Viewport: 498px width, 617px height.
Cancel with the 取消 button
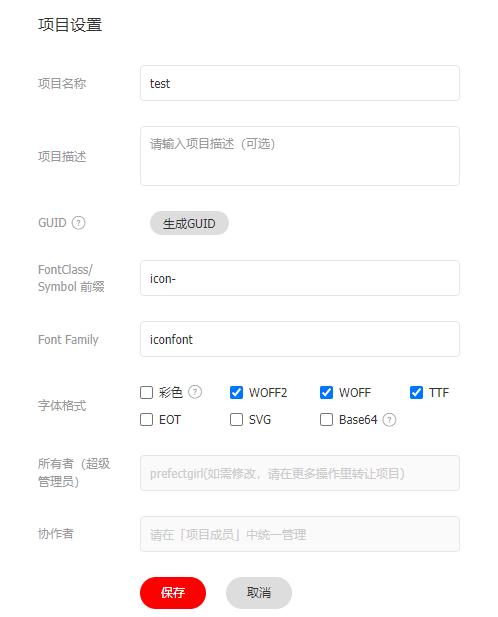pyautogui.click(x=259, y=593)
